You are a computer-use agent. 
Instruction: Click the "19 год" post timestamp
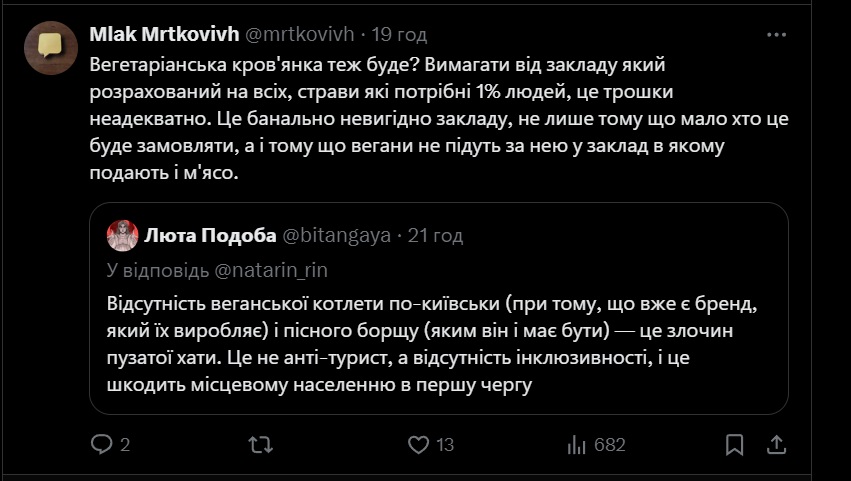[399, 35]
